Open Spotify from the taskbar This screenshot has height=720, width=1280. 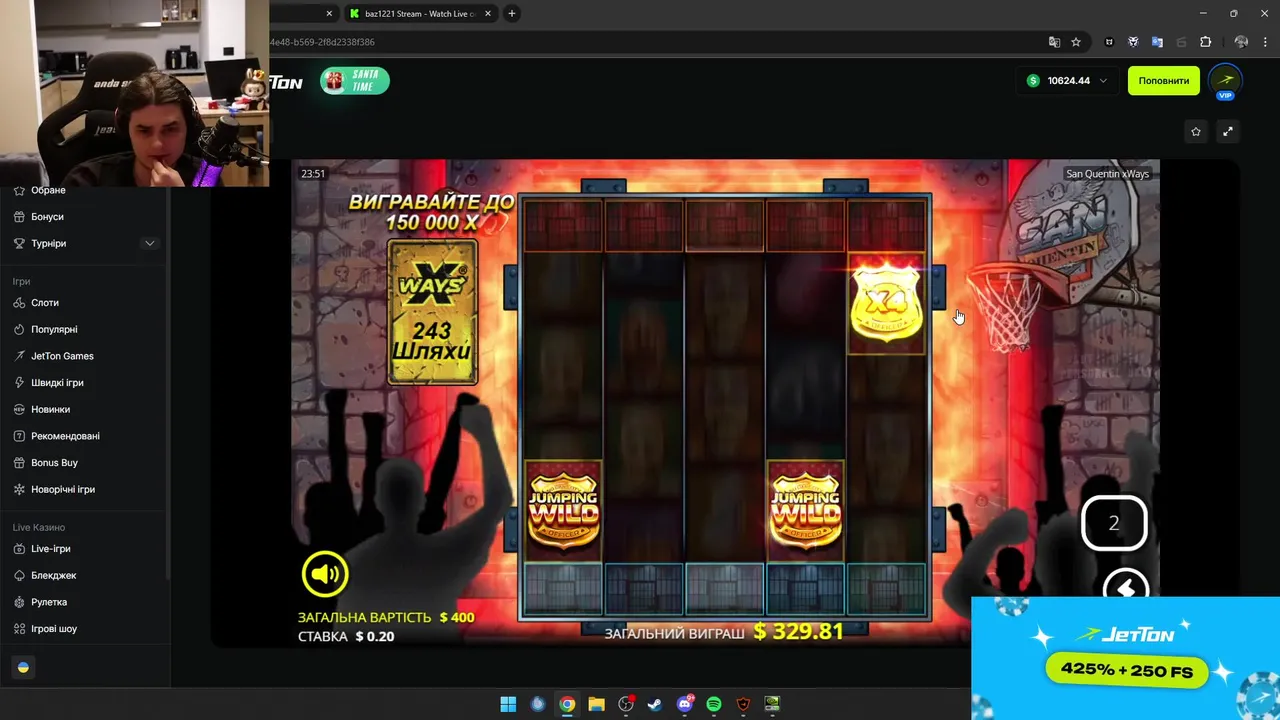click(x=714, y=704)
